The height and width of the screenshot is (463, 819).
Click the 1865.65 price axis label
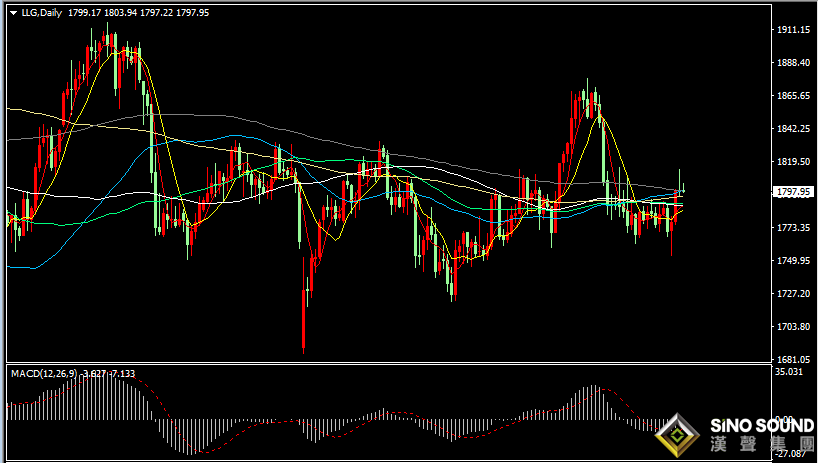pos(792,96)
